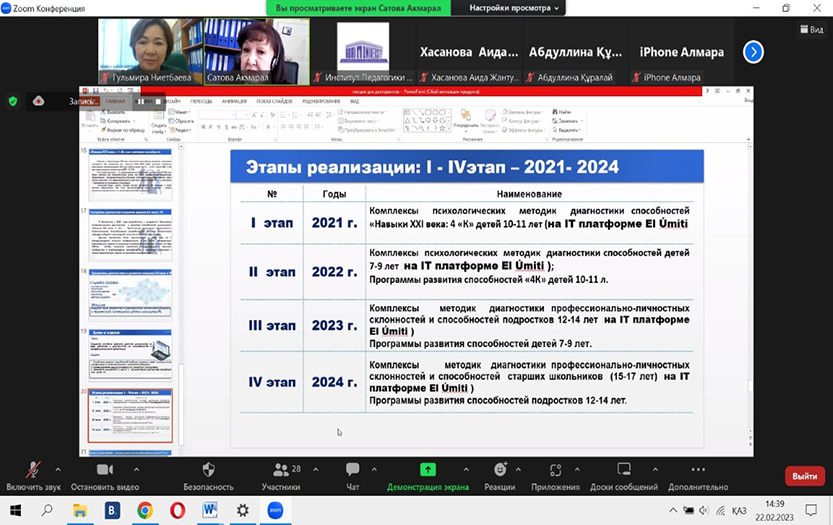Click the green encryption shield icon
The width and height of the screenshot is (833, 525).
[x=13, y=101]
